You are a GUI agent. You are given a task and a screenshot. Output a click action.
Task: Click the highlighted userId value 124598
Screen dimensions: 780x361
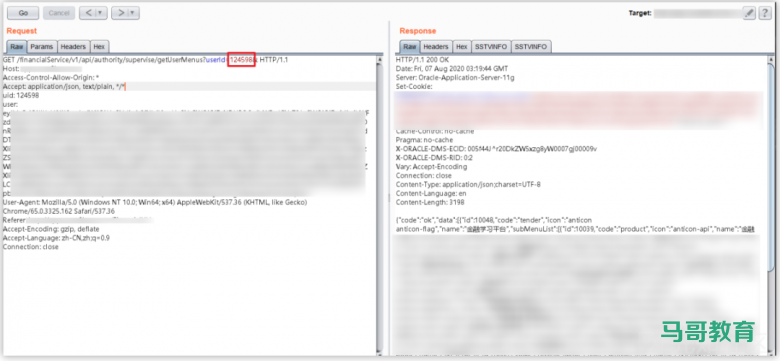tap(241, 60)
